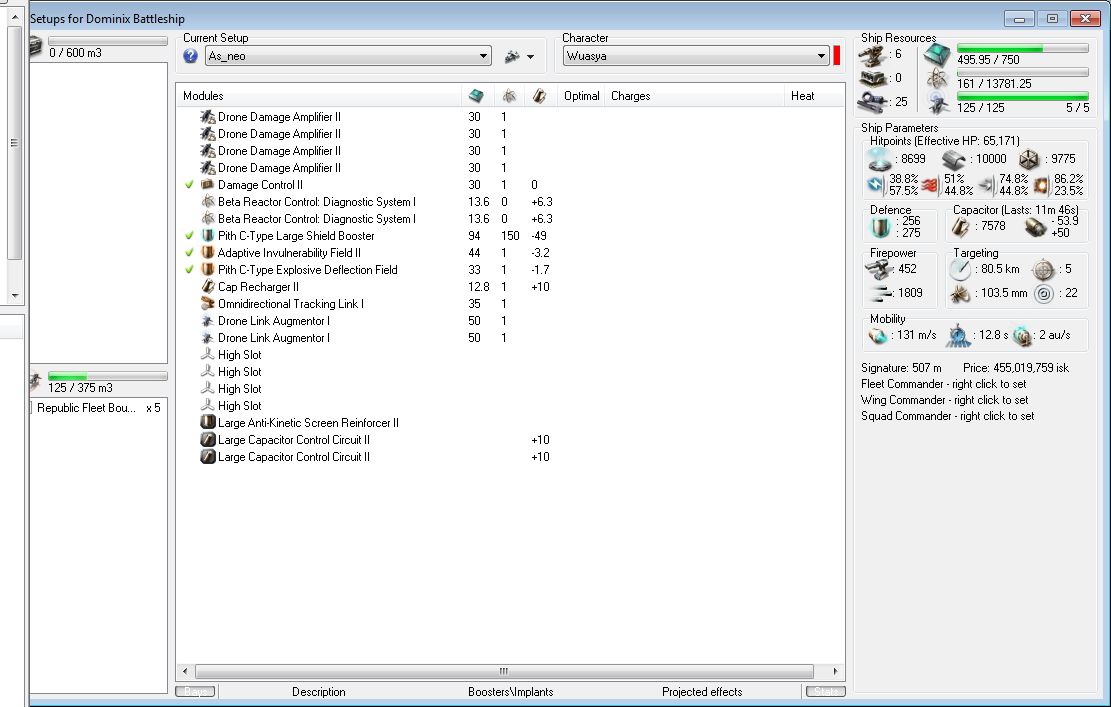Screen dimensions: 1111x707
Task: Click the max velocity icon showing 131 m/s
Action: (879, 336)
